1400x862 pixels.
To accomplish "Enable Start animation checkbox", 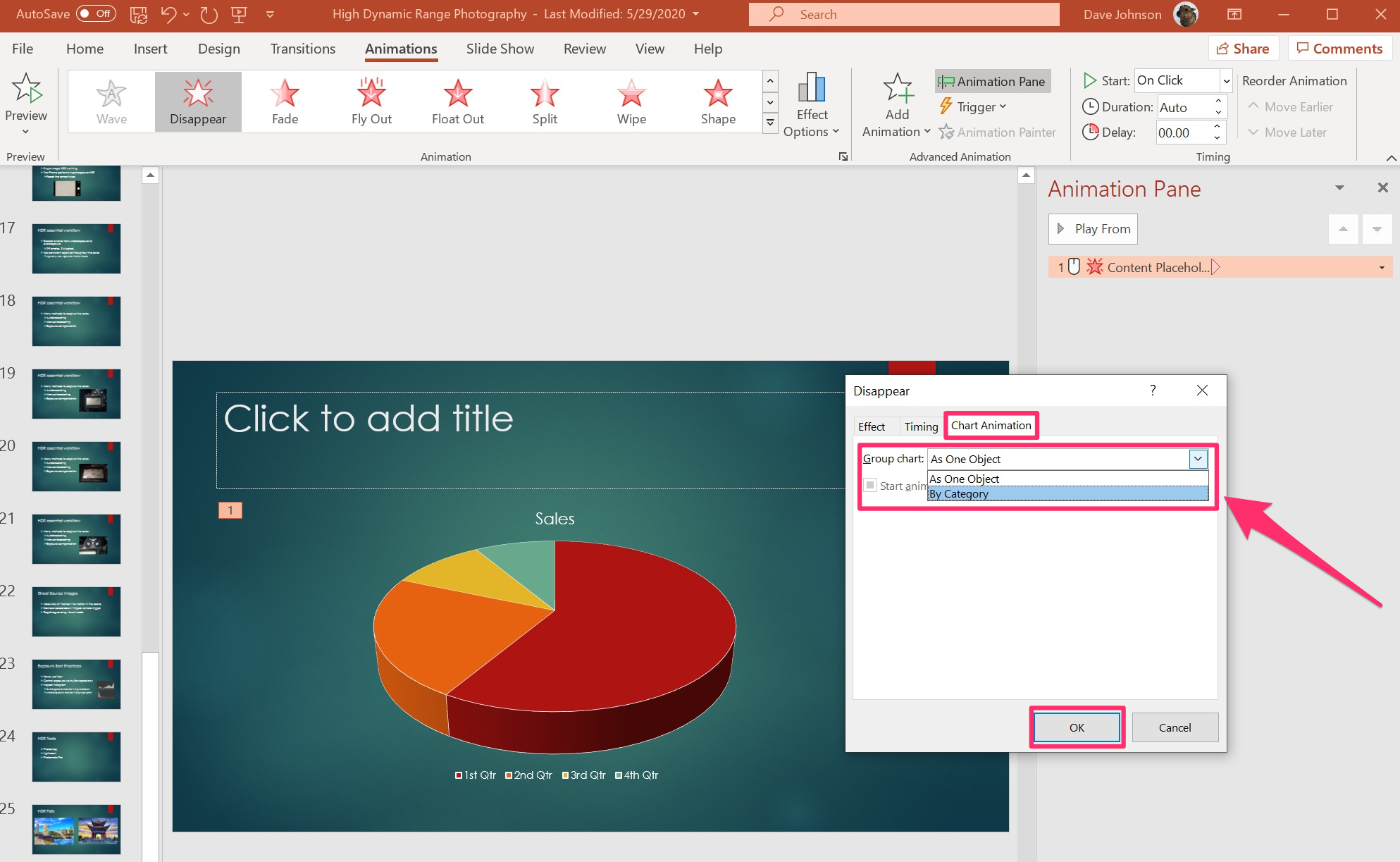I will [x=872, y=486].
